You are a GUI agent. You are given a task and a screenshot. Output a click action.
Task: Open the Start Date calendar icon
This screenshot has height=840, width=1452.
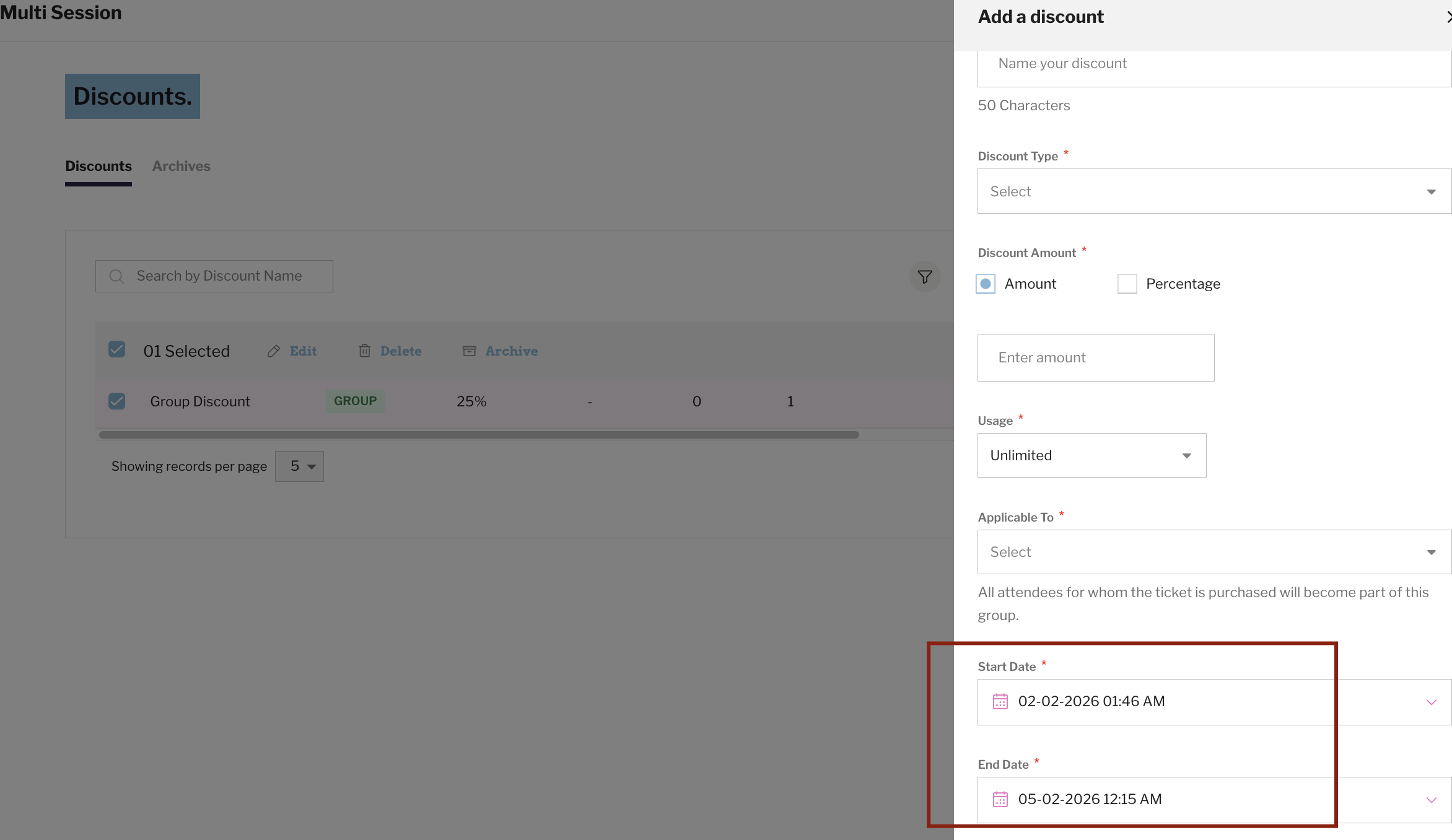1000,701
